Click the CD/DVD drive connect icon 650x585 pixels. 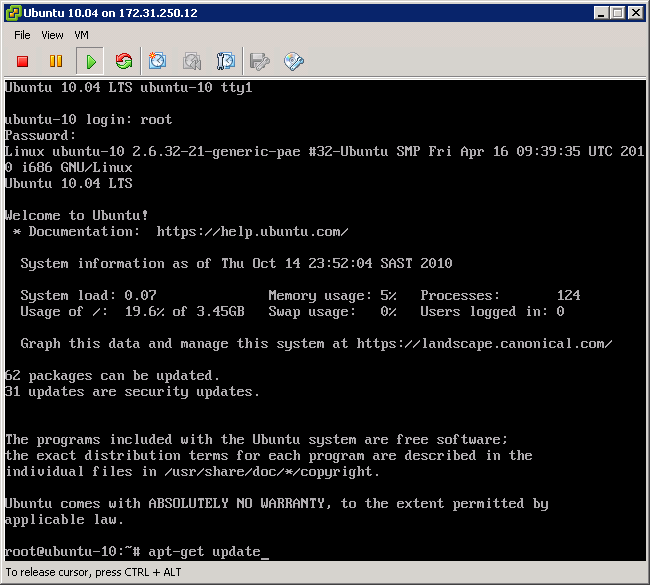click(x=294, y=61)
